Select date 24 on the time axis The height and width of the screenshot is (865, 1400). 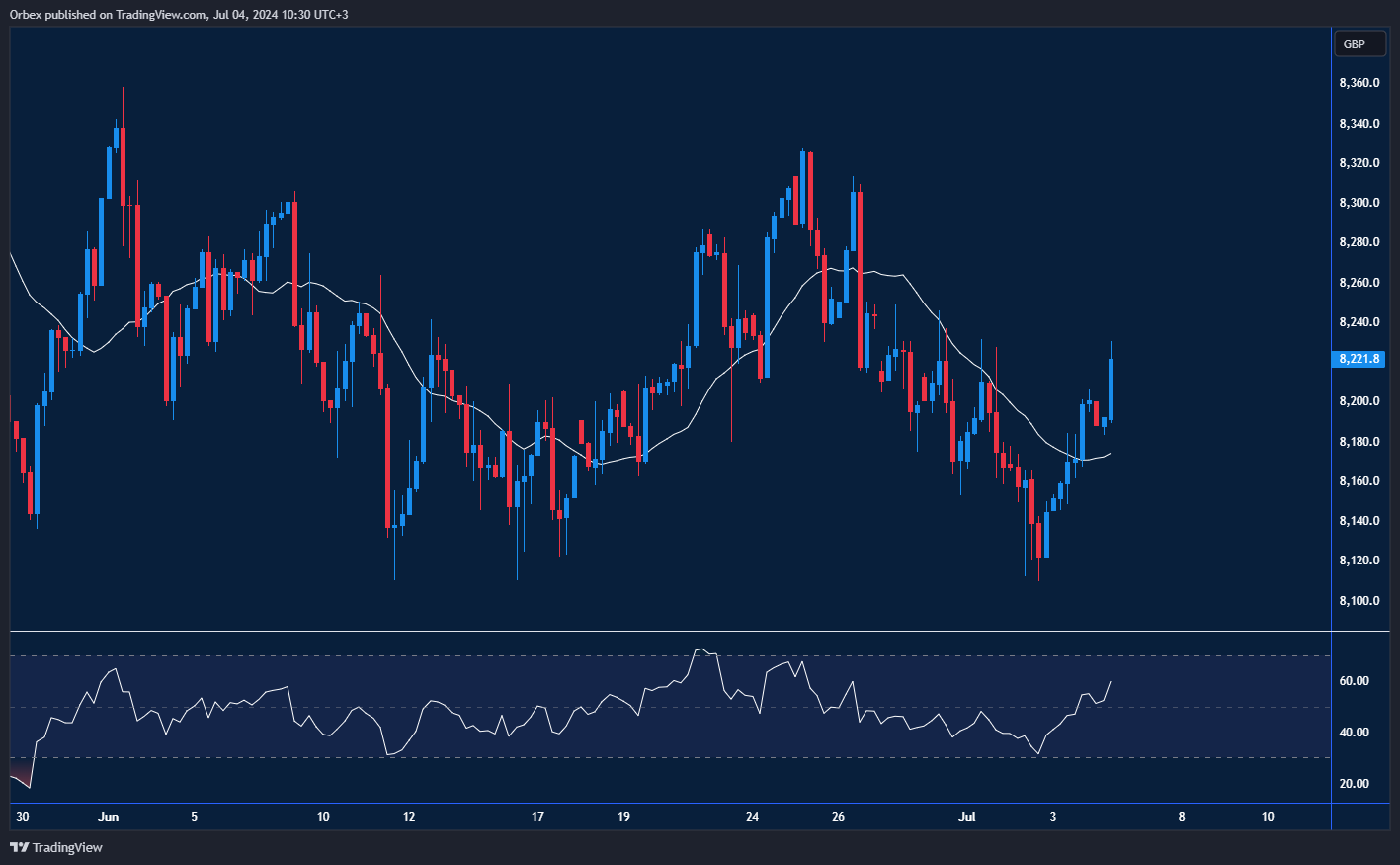tap(752, 817)
